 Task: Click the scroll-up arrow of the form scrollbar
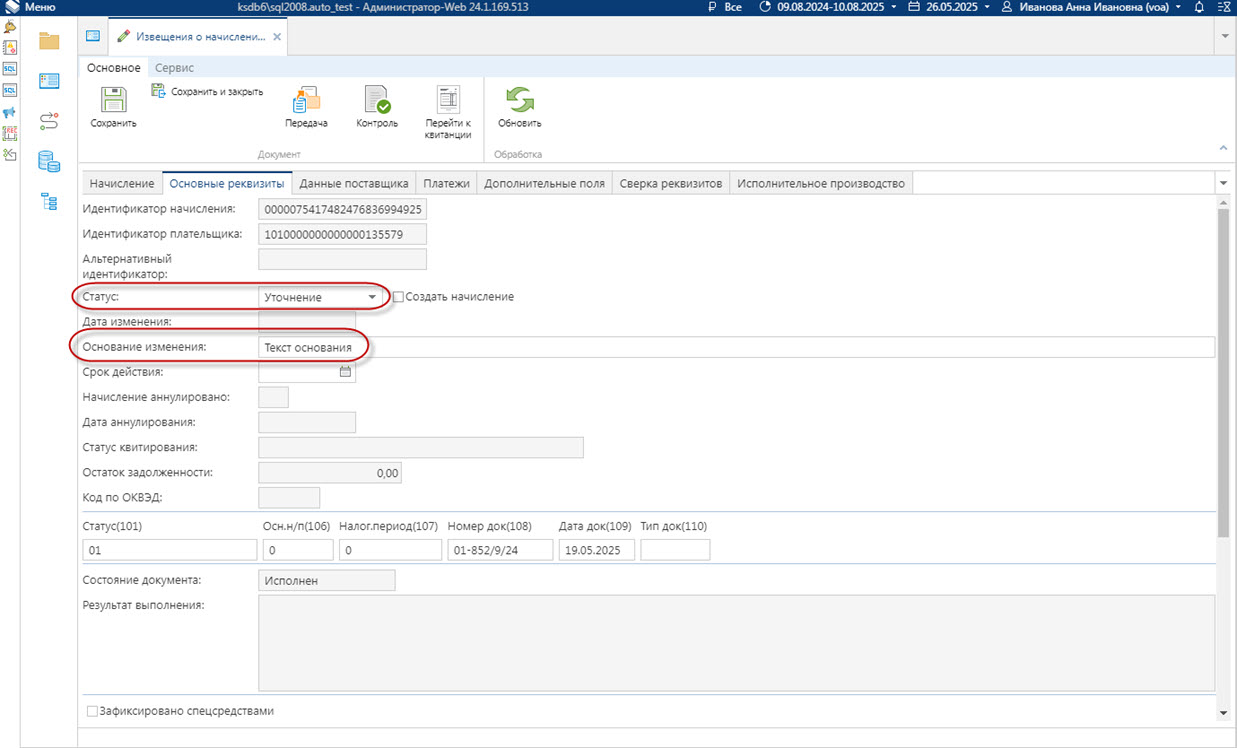[1223, 203]
